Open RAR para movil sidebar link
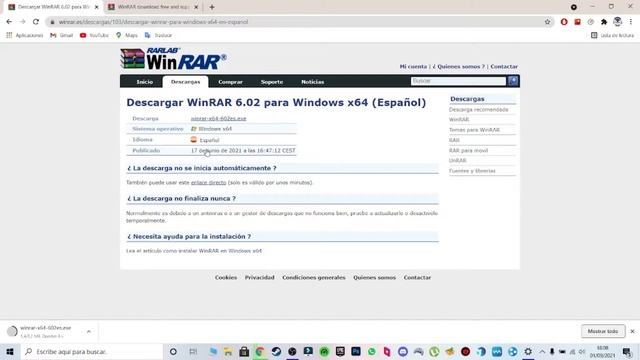 click(468, 150)
